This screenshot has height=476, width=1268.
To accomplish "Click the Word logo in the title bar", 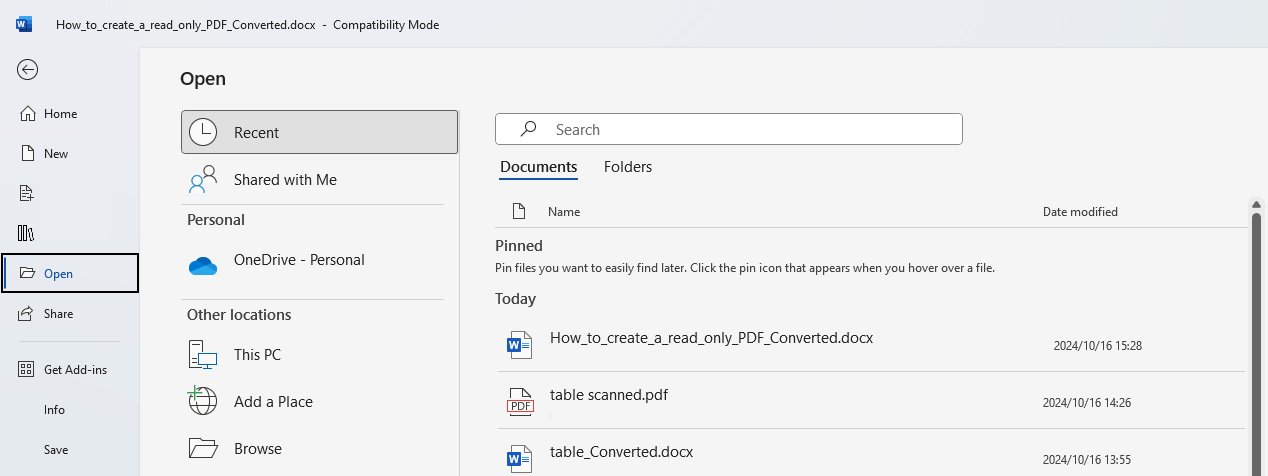I will pyautogui.click(x=24, y=24).
